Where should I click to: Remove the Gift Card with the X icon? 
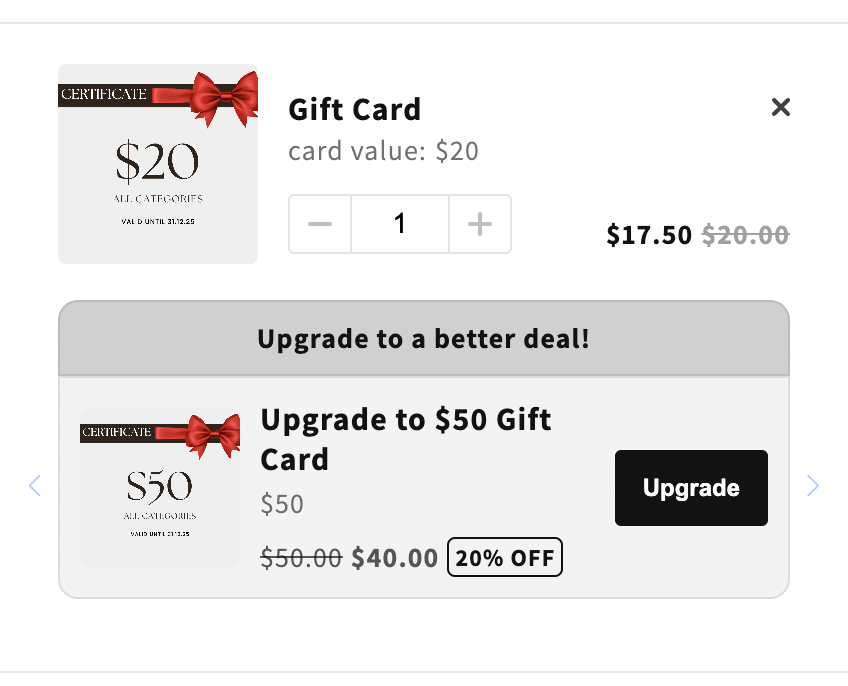780,107
